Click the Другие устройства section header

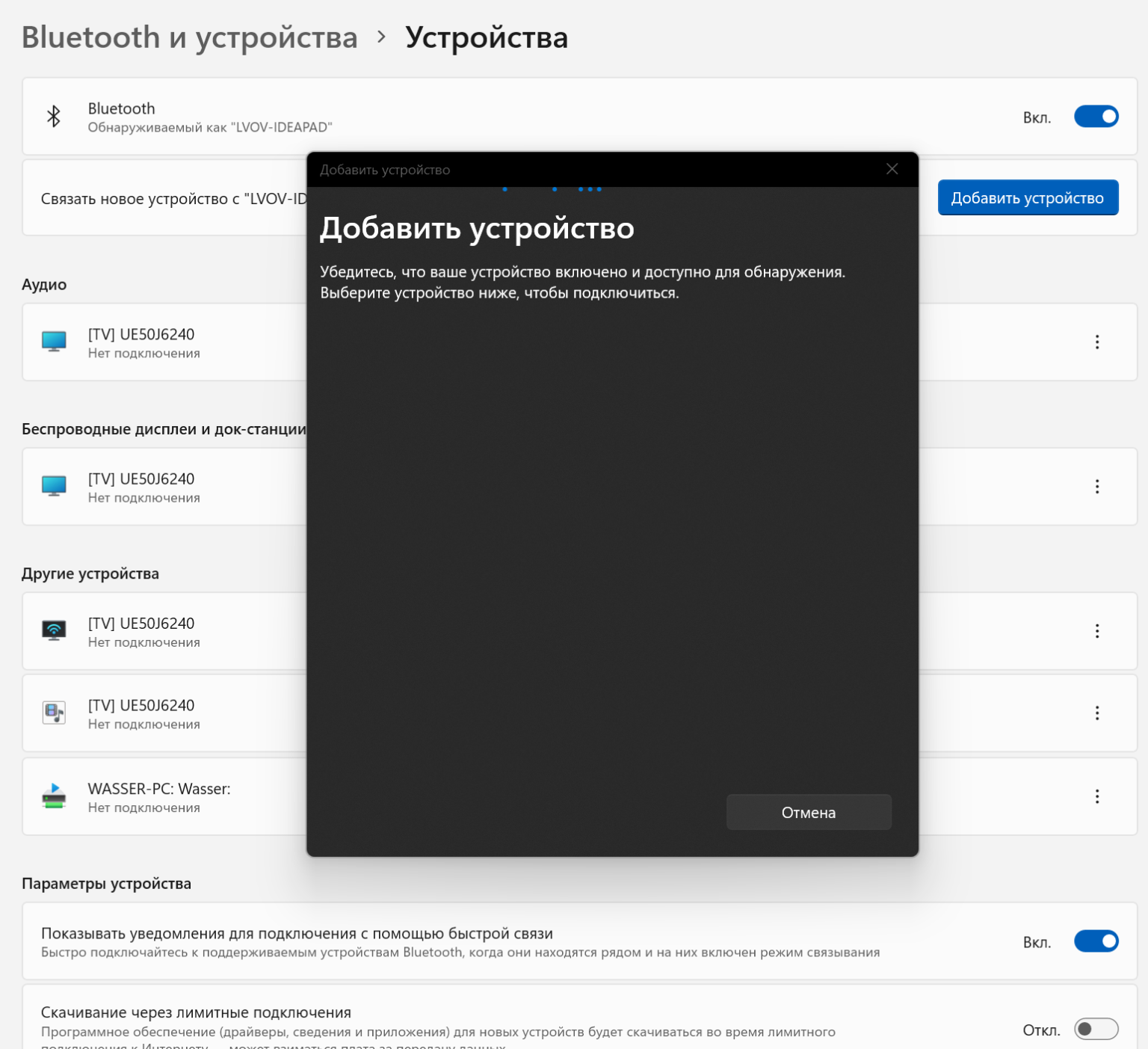click(90, 573)
